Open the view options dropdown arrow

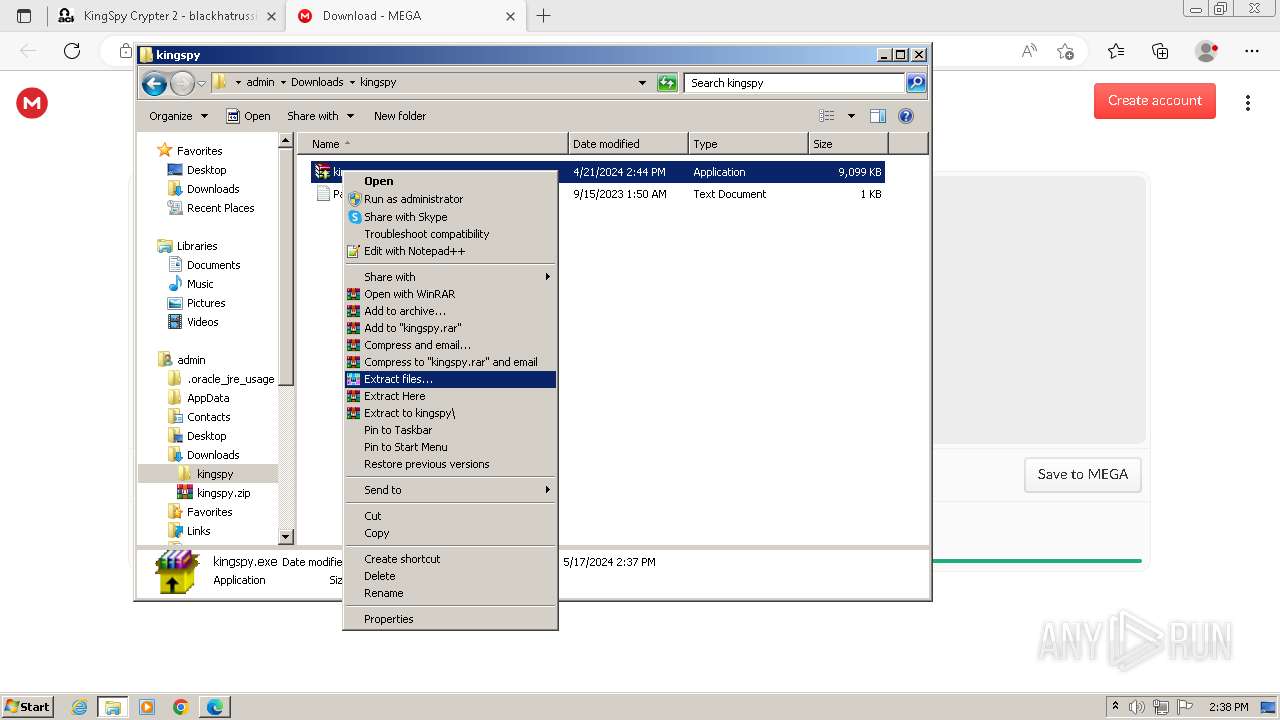[851, 116]
